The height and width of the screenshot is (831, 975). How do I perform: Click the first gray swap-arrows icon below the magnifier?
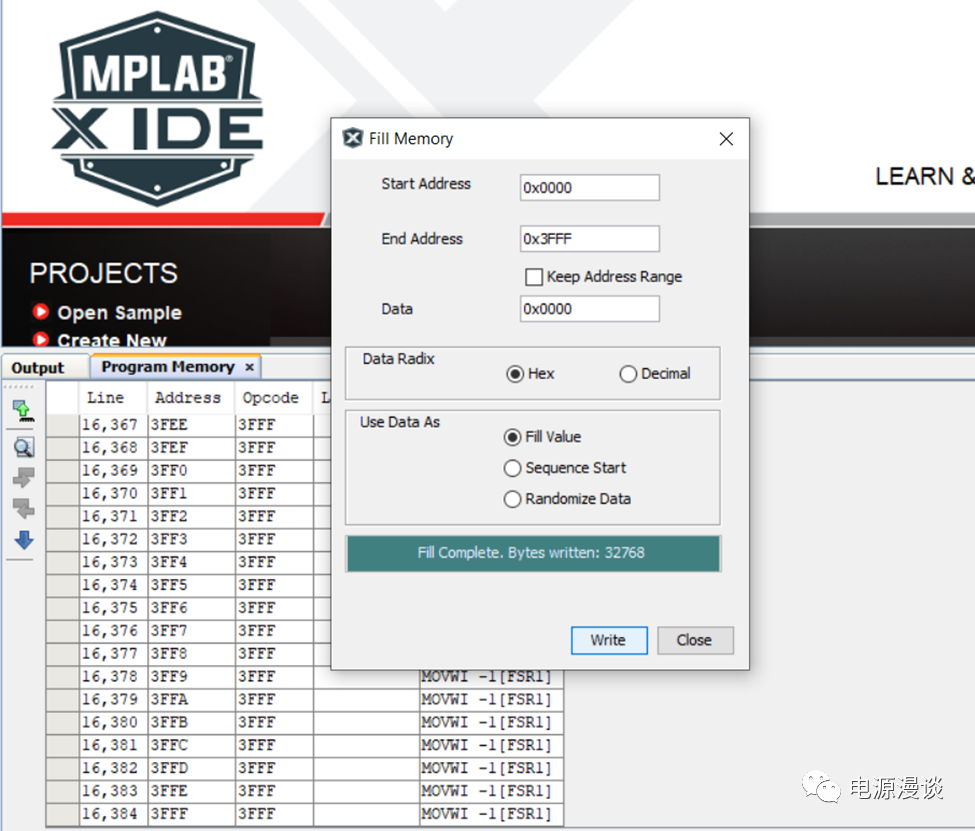tap(23, 478)
